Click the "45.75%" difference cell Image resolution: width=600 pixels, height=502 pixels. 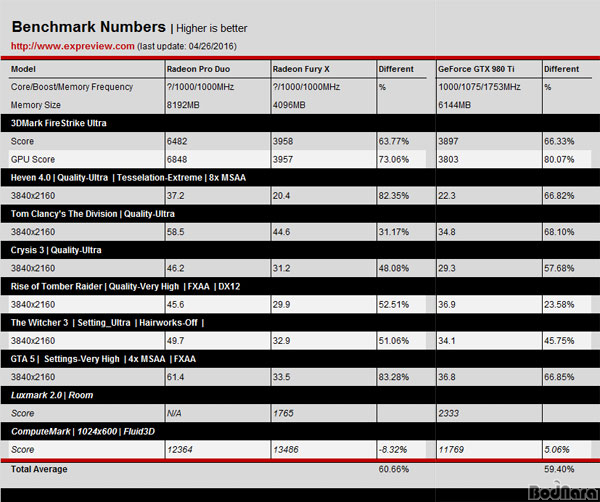[559, 341]
